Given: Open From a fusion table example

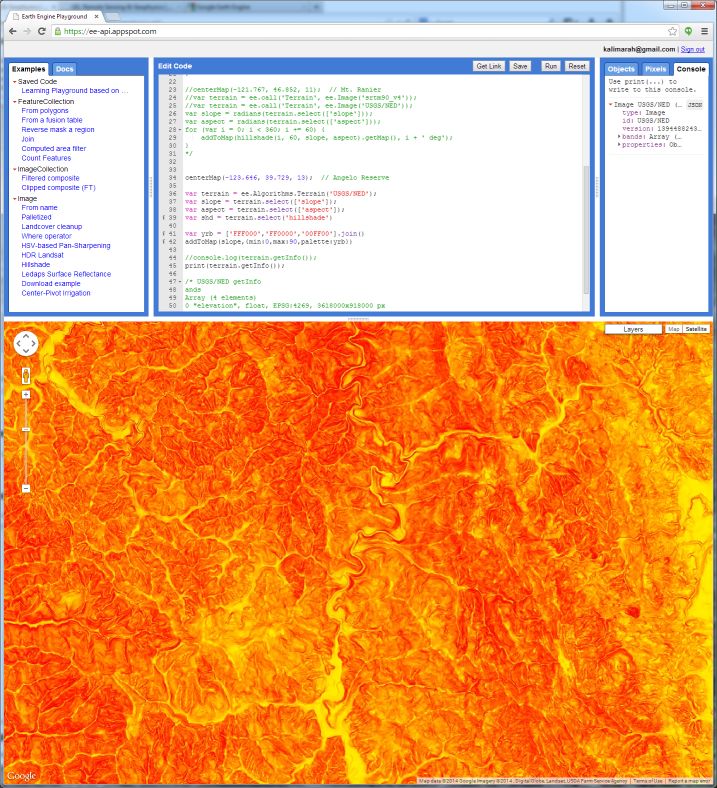Looking at the screenshot, I should [52, 120].
